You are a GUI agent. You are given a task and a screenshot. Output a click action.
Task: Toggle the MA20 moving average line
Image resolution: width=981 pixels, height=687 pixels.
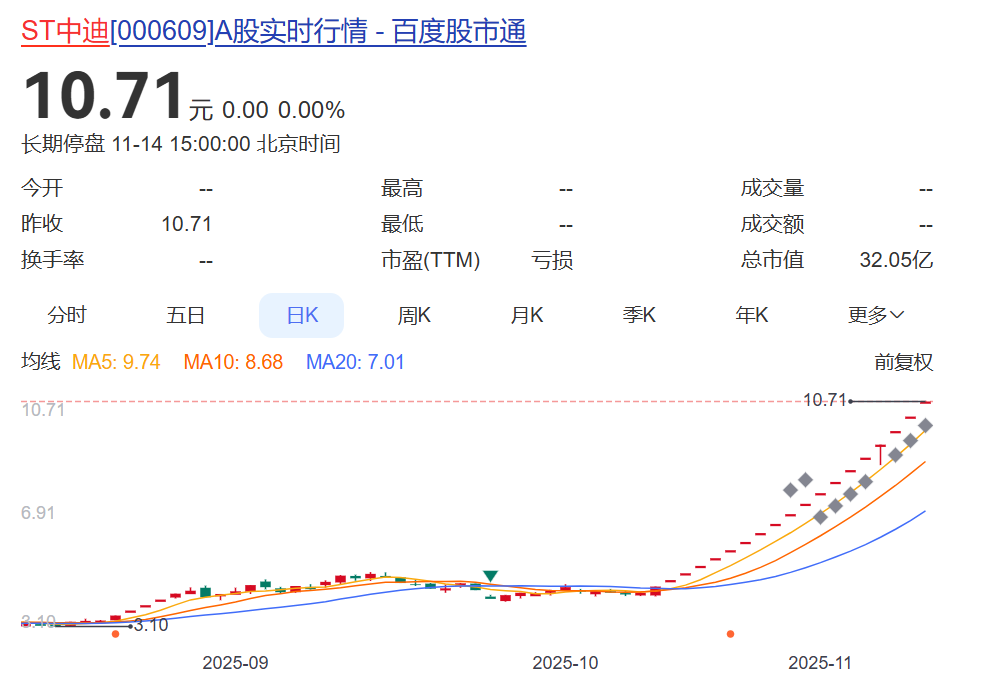coord(352,363)
